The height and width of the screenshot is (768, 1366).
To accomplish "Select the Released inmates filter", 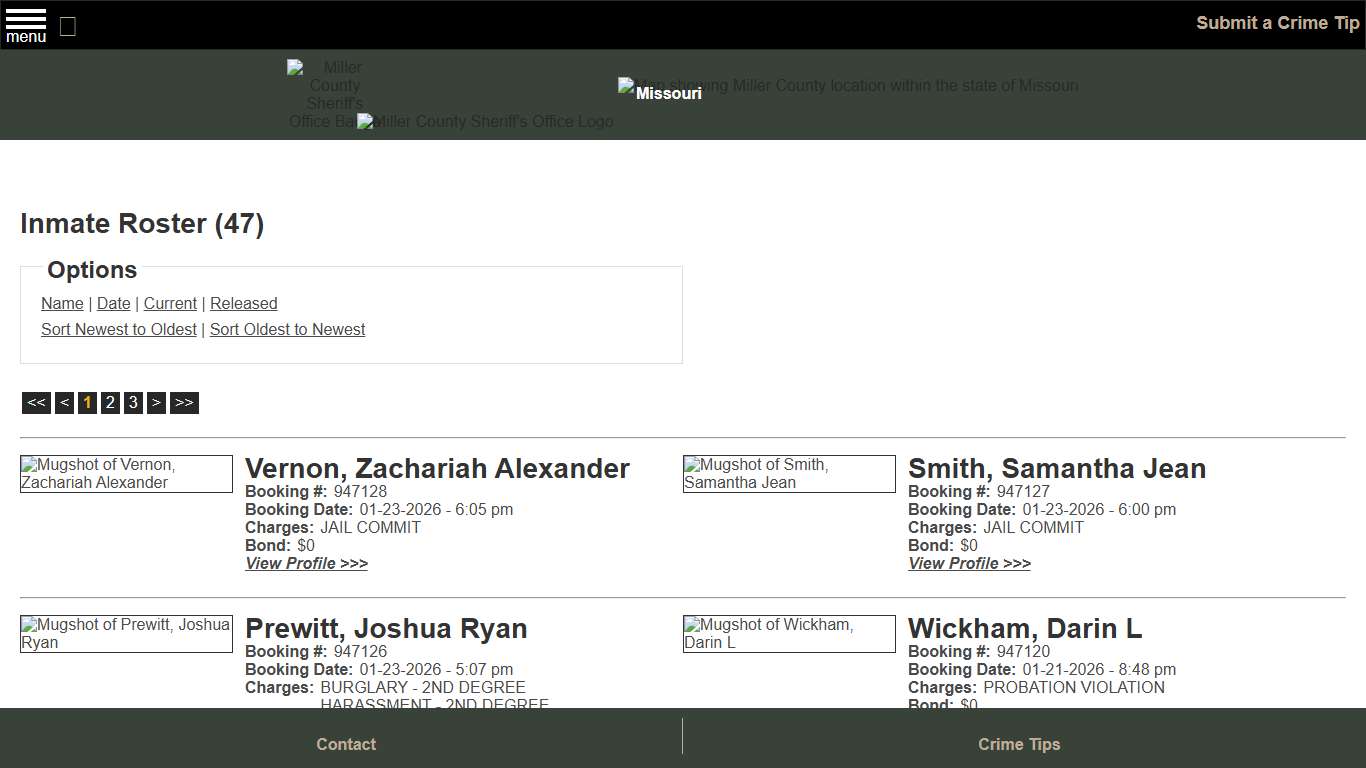I will click(x=243, y=303).
